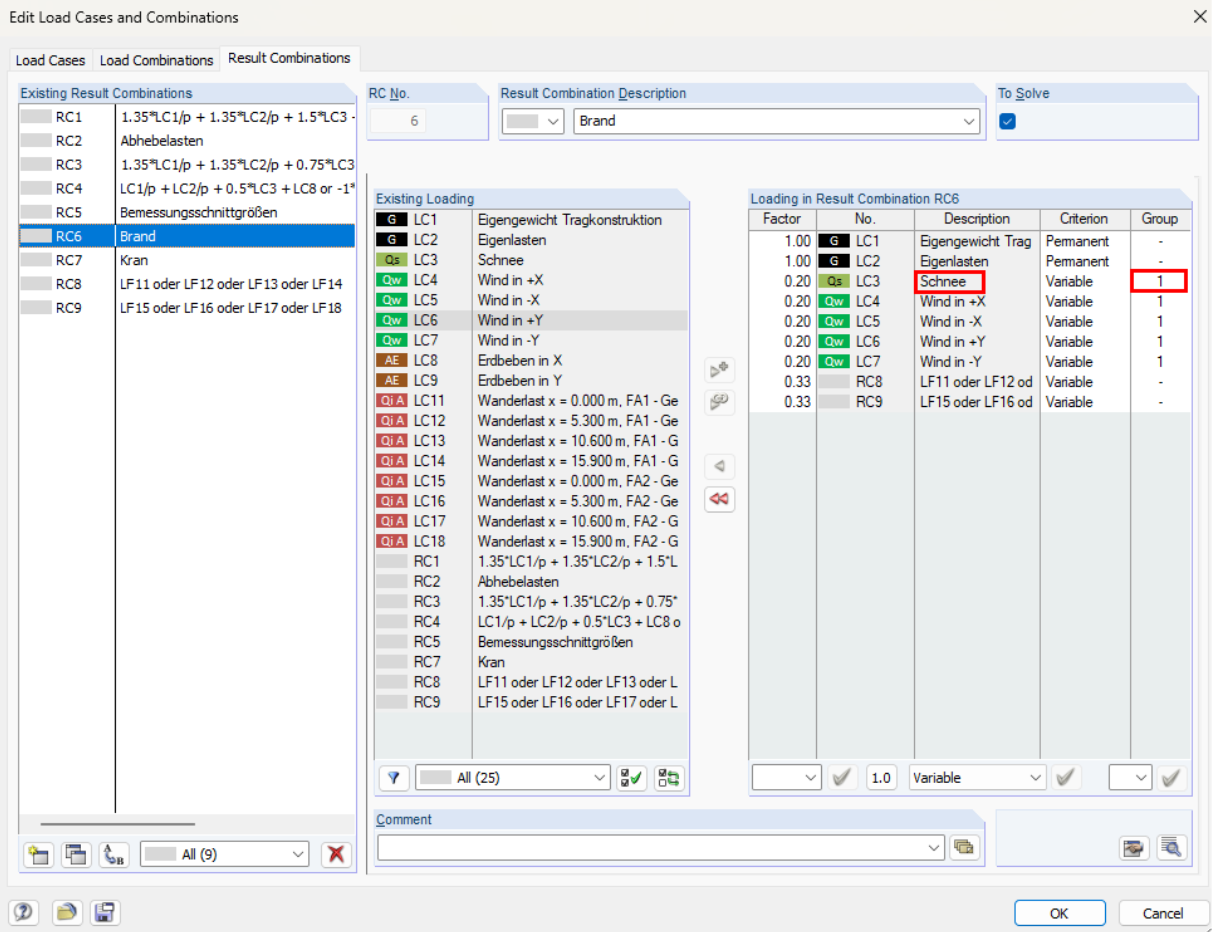Click the save diskette icon at bottom left
Image resolution: width=1212 pixels, height=932 pixels.
tap(103, 912)
